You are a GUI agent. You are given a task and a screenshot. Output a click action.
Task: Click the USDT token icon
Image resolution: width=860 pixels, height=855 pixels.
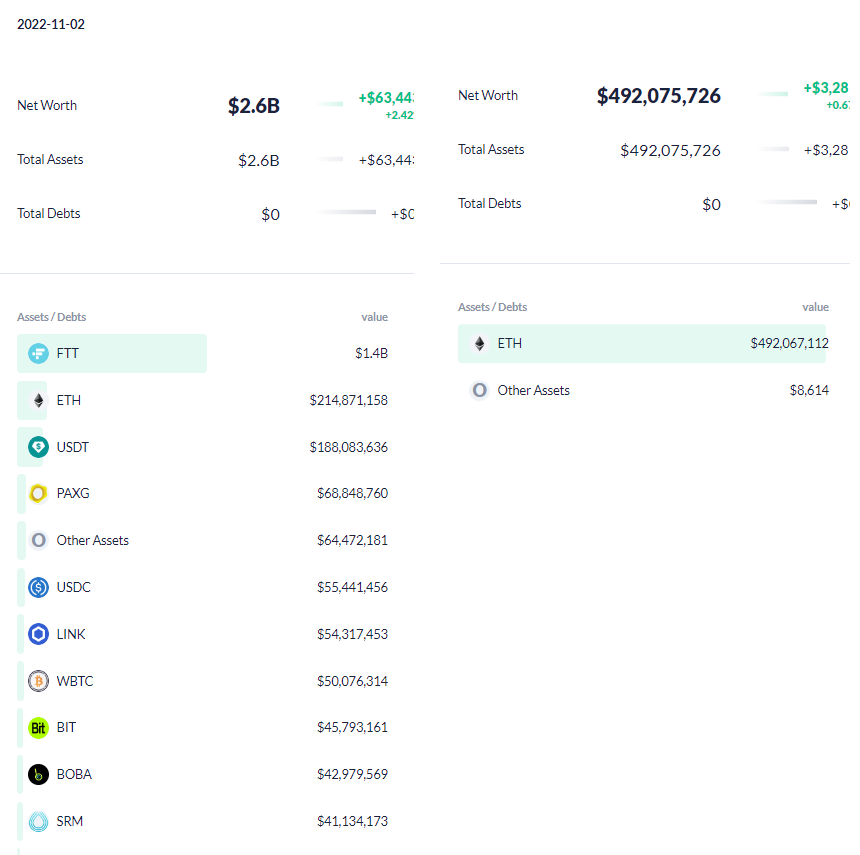(x=36, y=447)
